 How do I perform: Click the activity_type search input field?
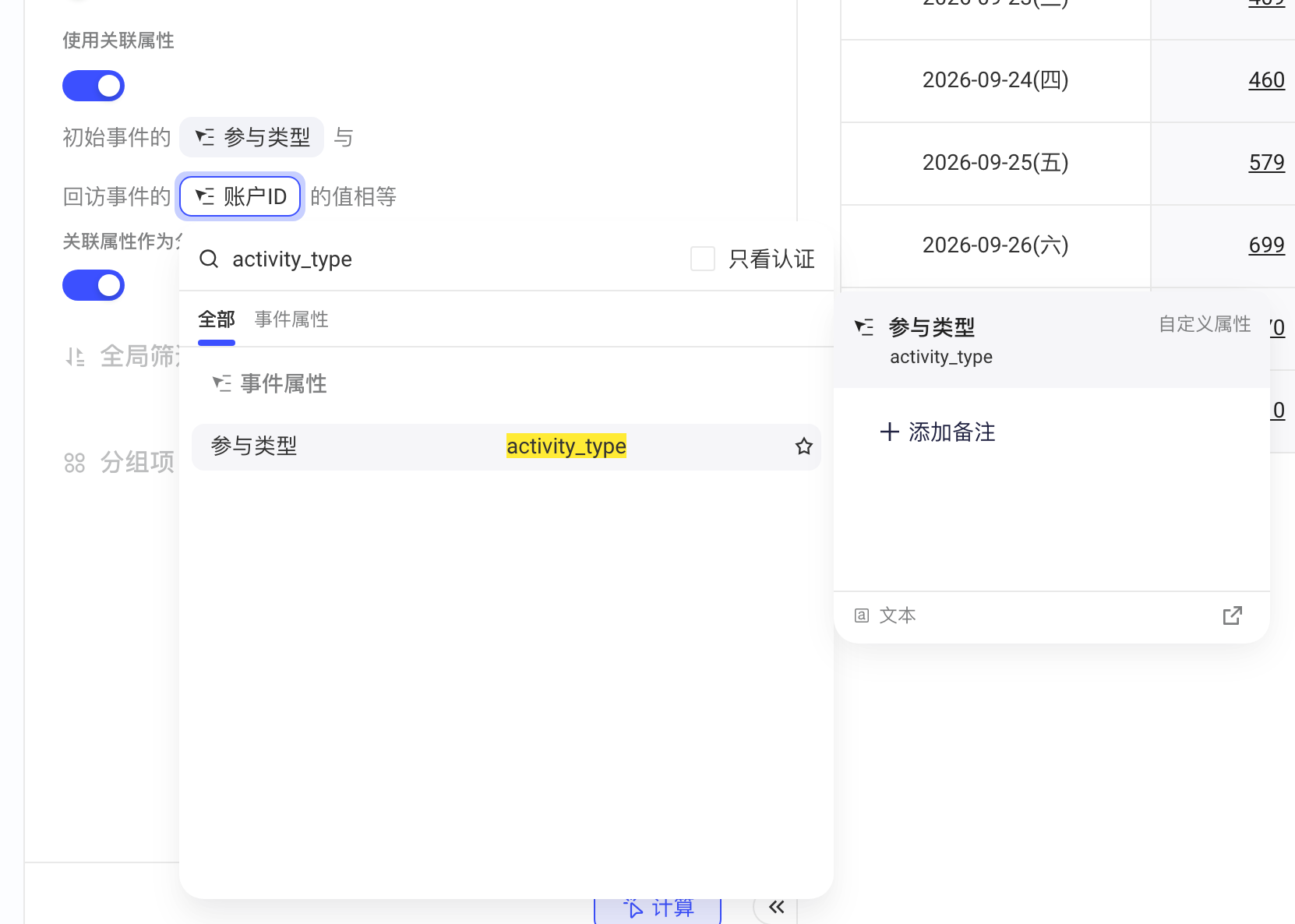tap(452, 259)
